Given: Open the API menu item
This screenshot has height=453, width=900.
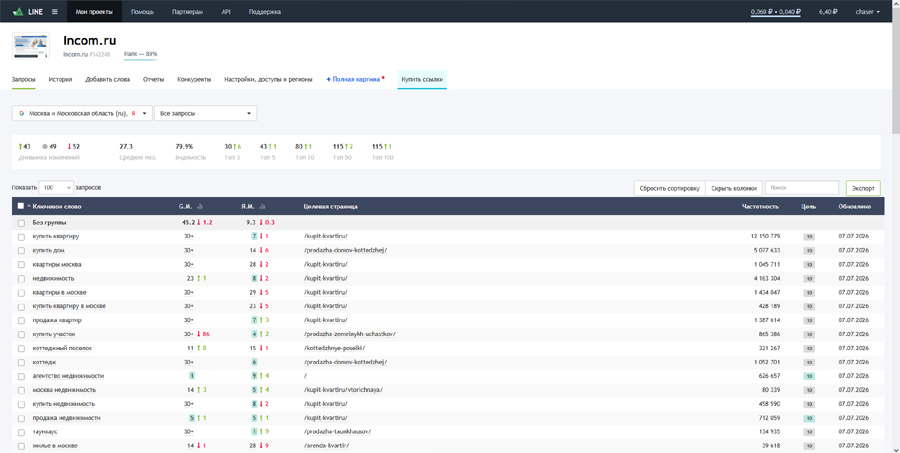Looking at the screenshot, I should [x=226, y=11].
